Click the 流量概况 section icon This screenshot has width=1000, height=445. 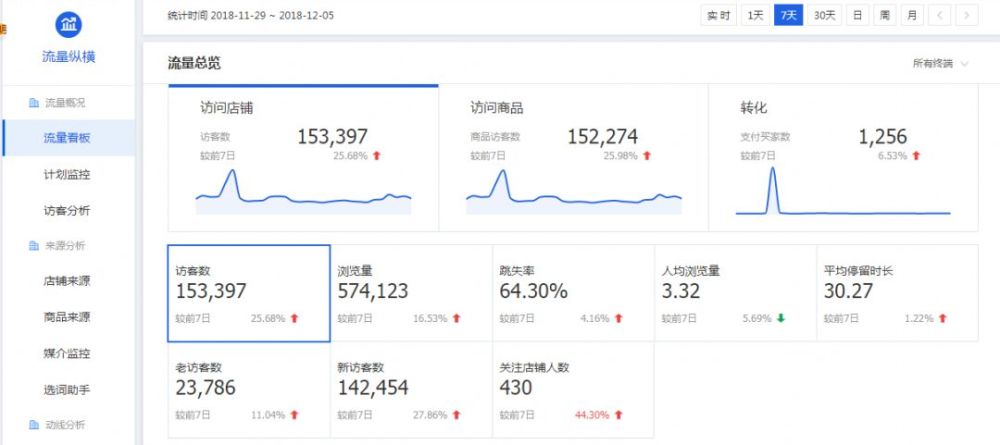point(34,103)
